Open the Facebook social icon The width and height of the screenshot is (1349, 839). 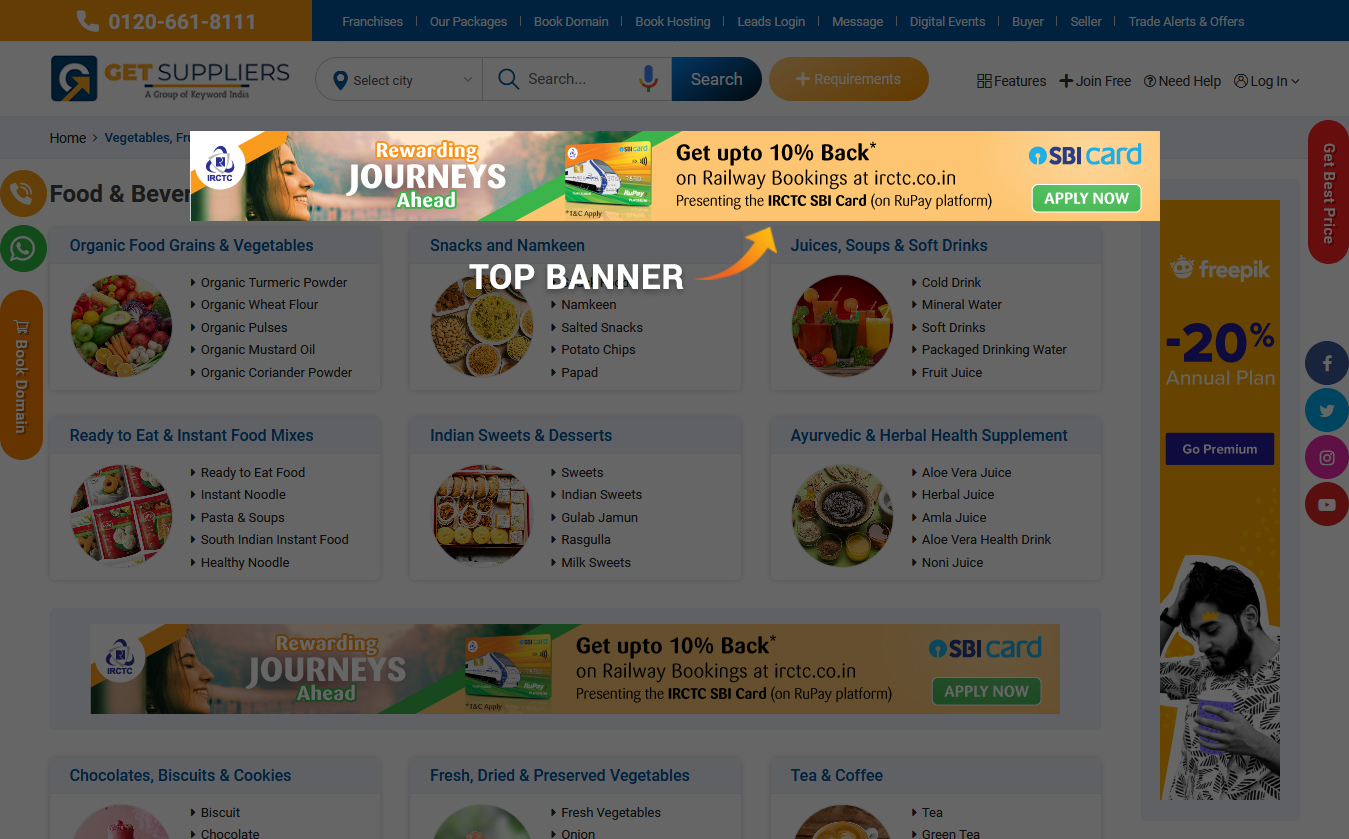click(1327, 364)
